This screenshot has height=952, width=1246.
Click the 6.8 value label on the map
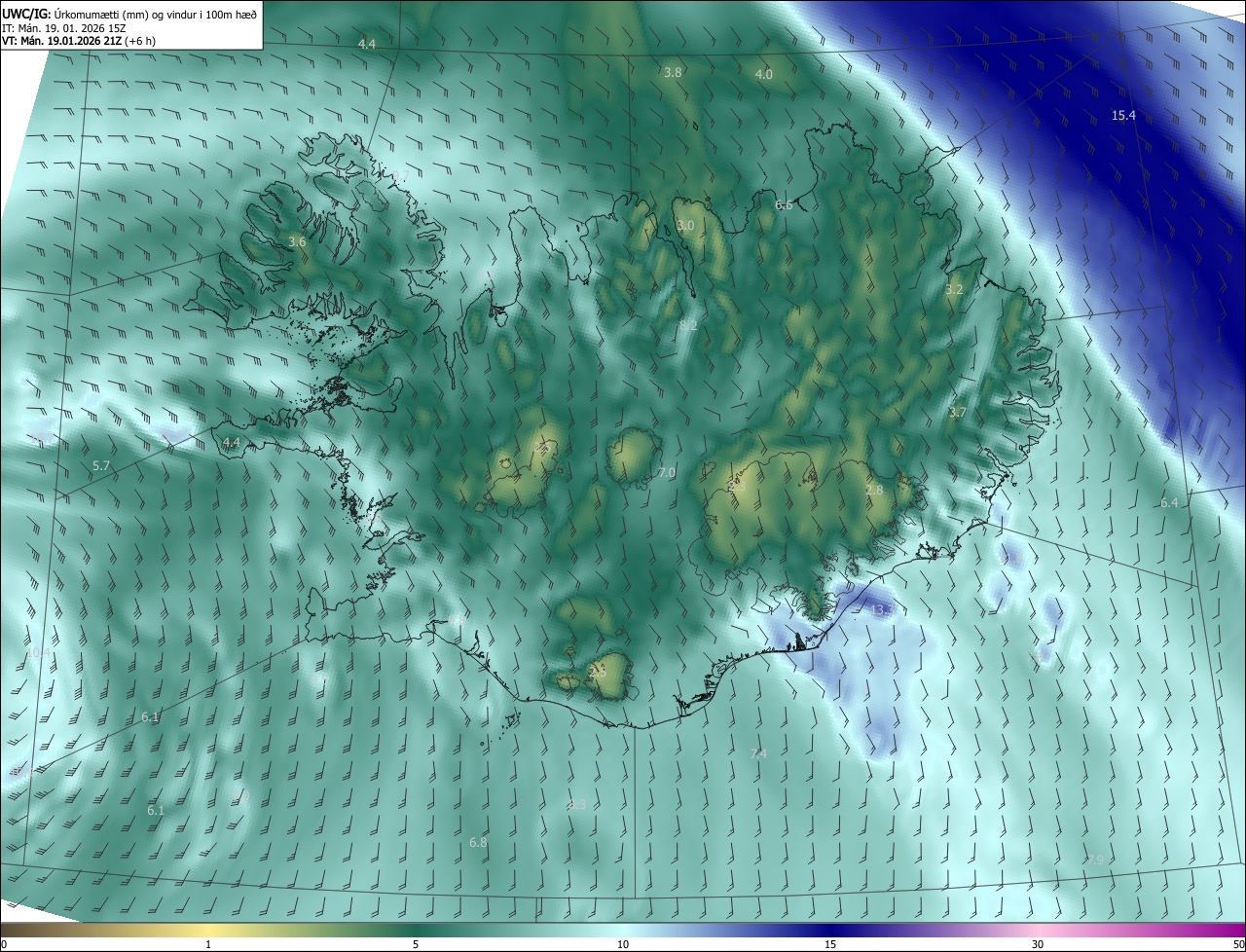coord(478,842)
